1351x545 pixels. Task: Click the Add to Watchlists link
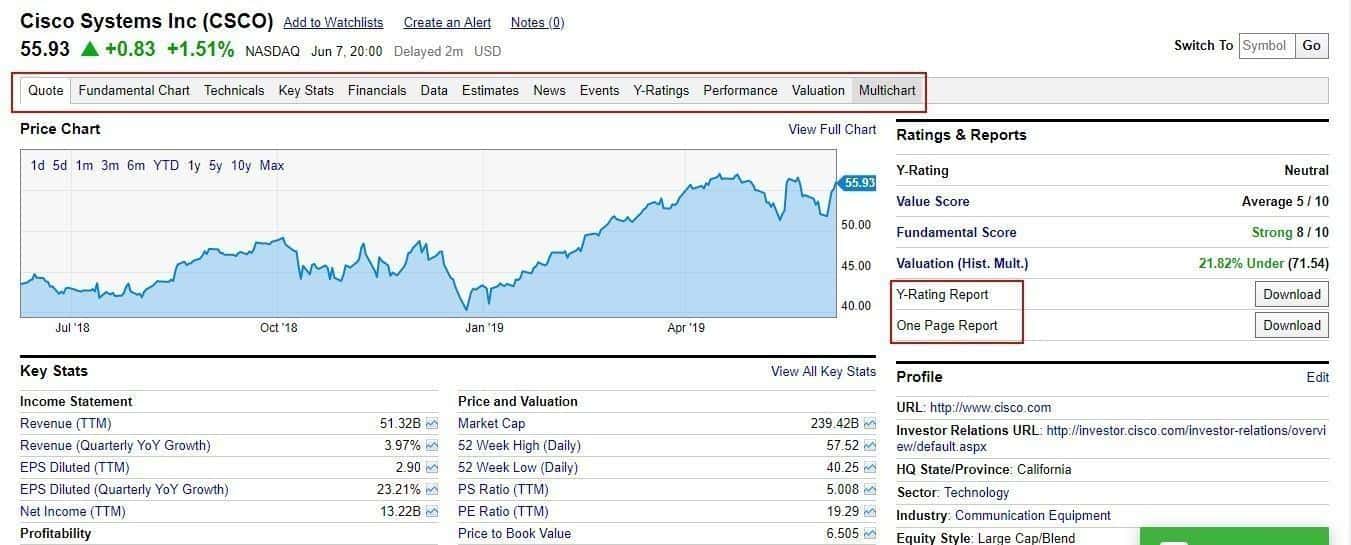click(333, 22)
